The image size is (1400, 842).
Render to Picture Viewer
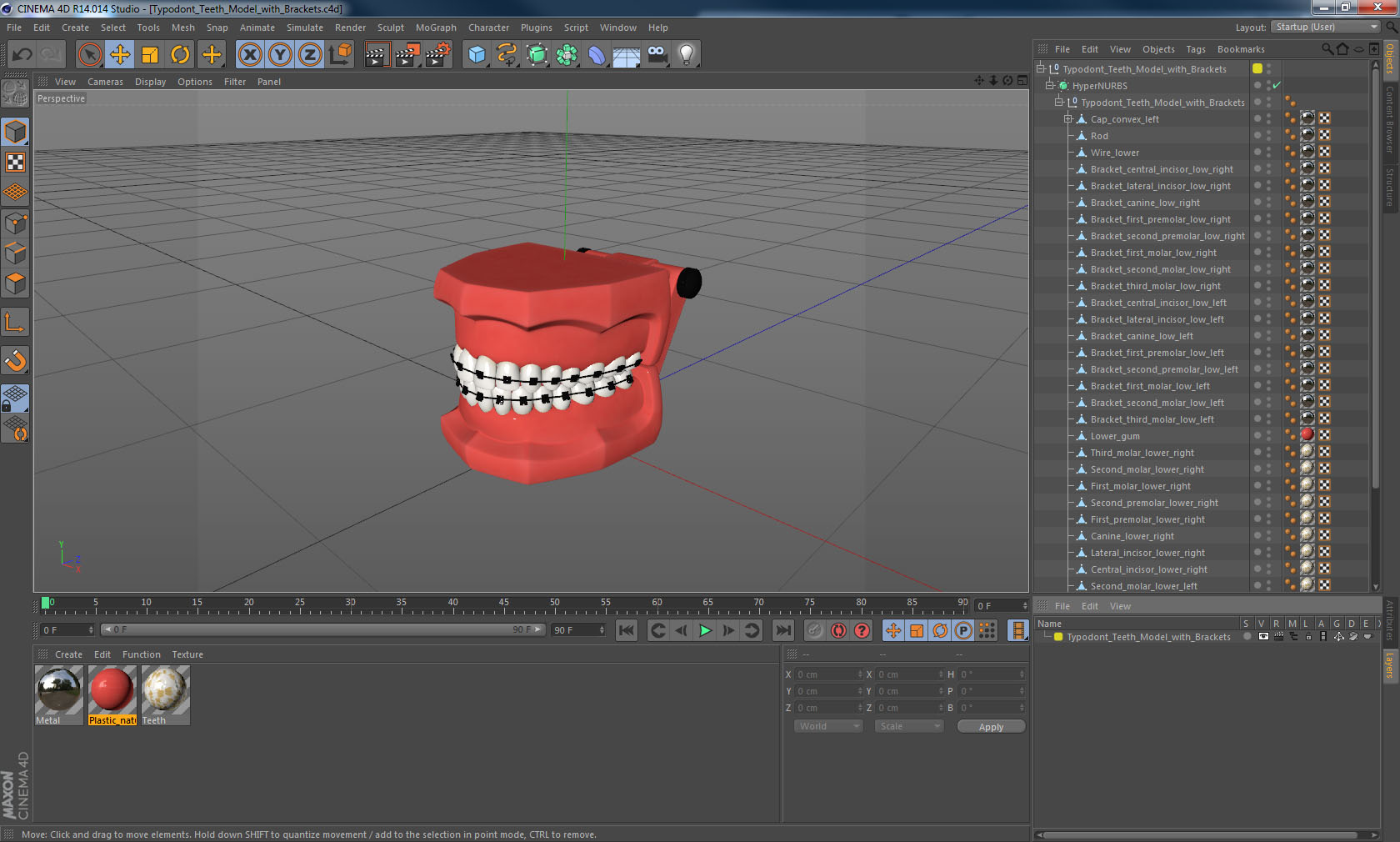(407, 55)
